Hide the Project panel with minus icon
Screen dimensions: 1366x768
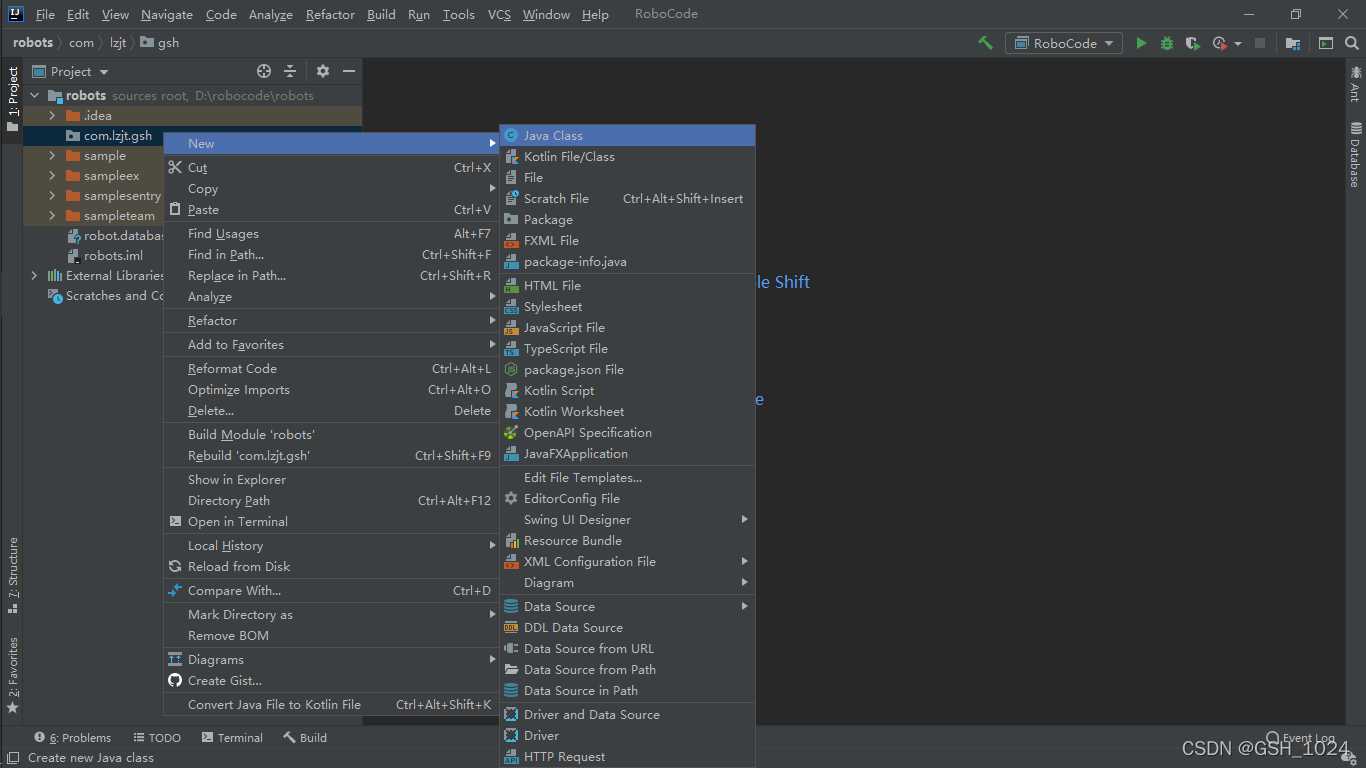point(349,71)
